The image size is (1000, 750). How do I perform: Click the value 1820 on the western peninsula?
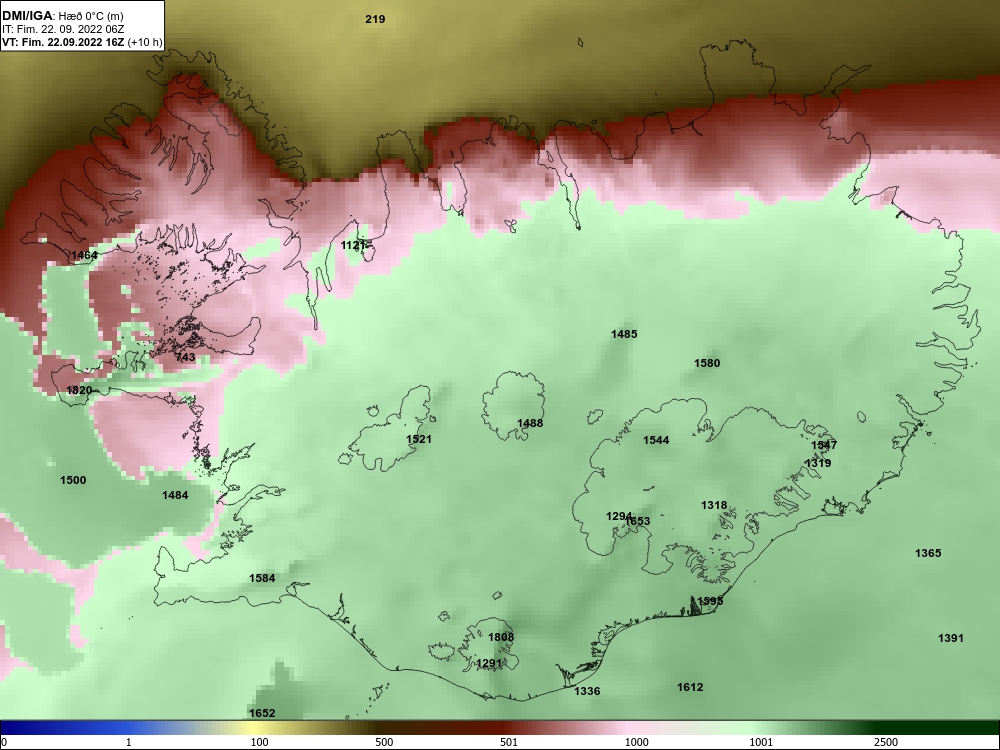[79, 390]
